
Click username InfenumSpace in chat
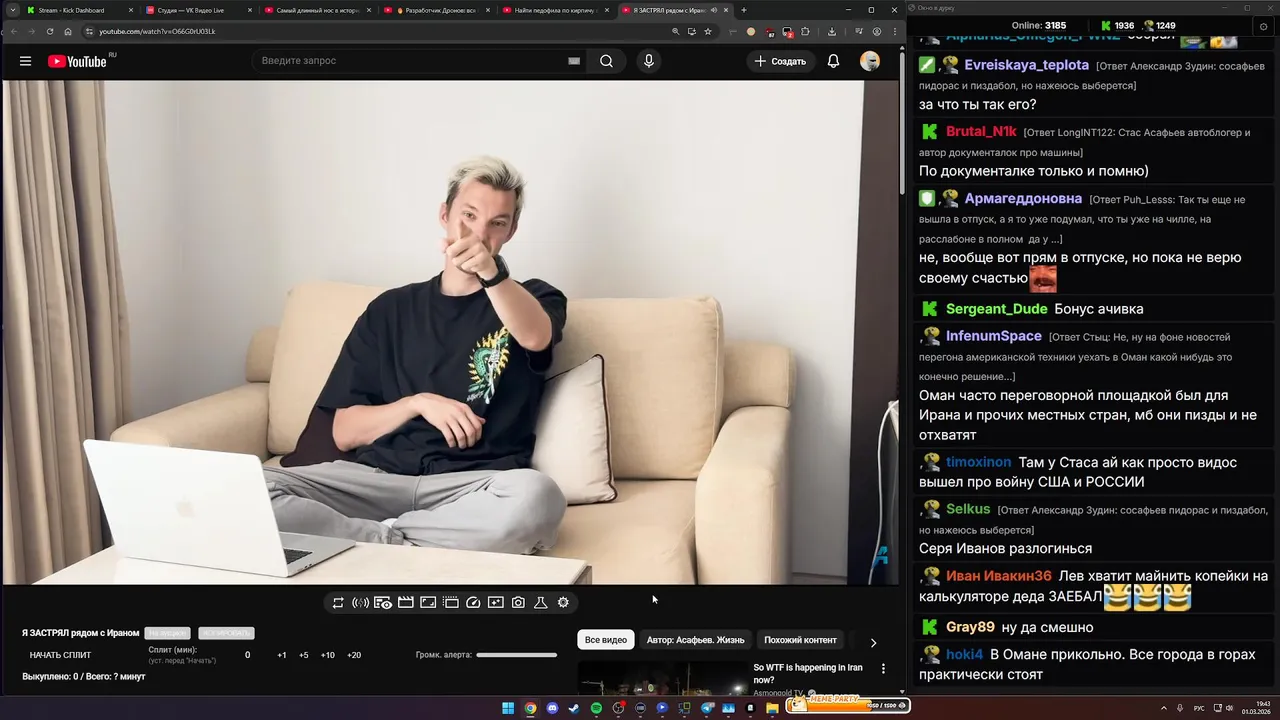click(994, 336)
